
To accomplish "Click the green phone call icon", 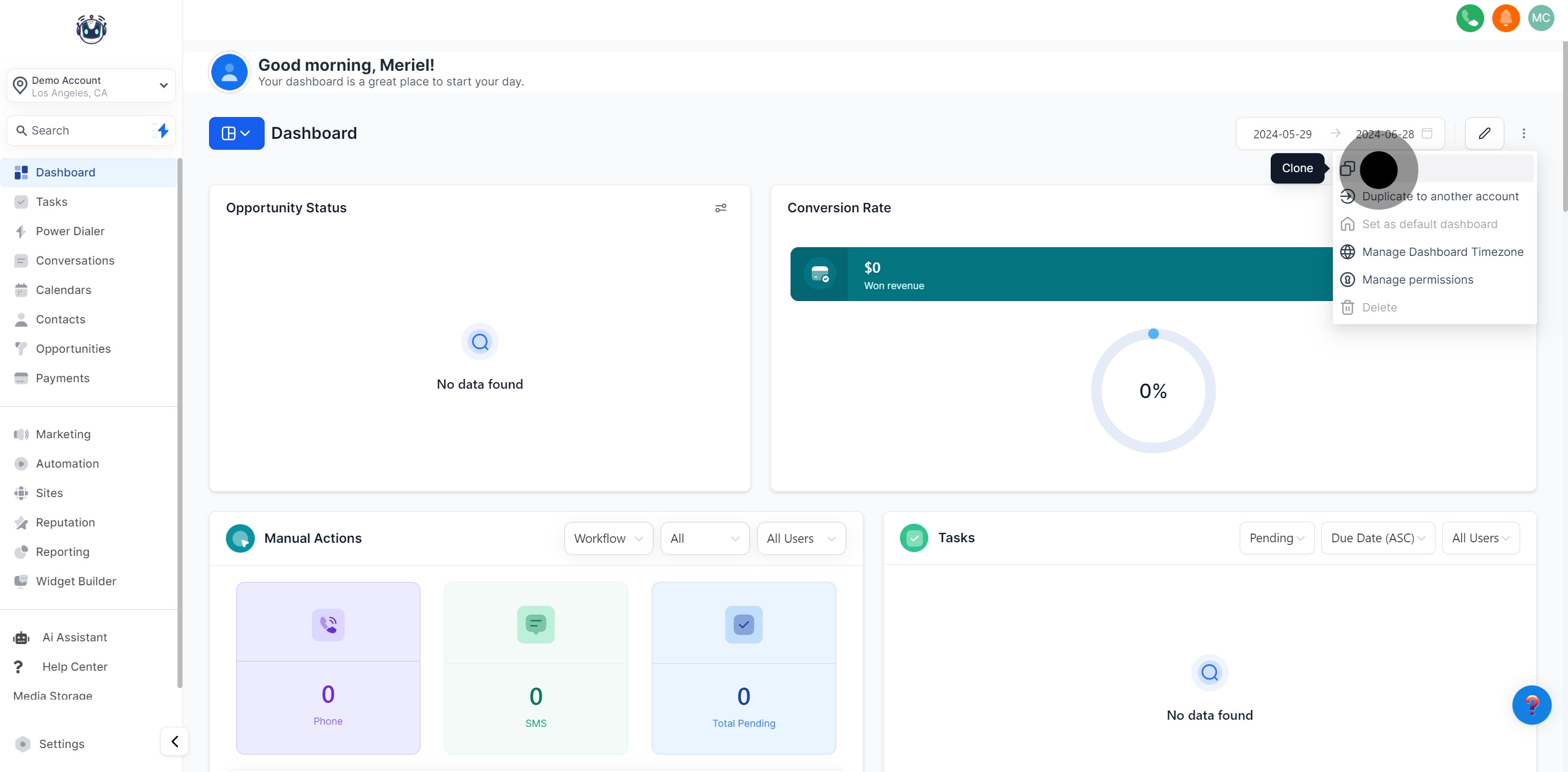I will tap(1469, 19).
